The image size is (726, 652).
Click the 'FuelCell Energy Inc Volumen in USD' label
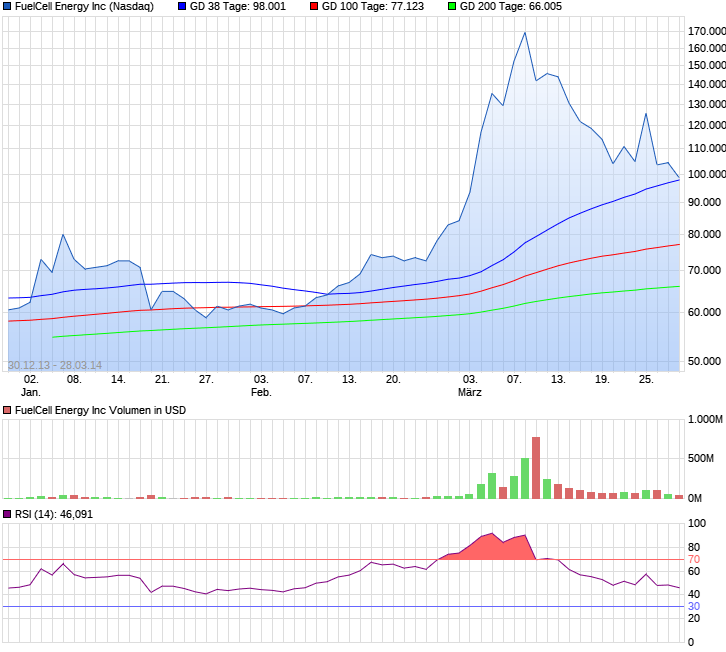100,410
